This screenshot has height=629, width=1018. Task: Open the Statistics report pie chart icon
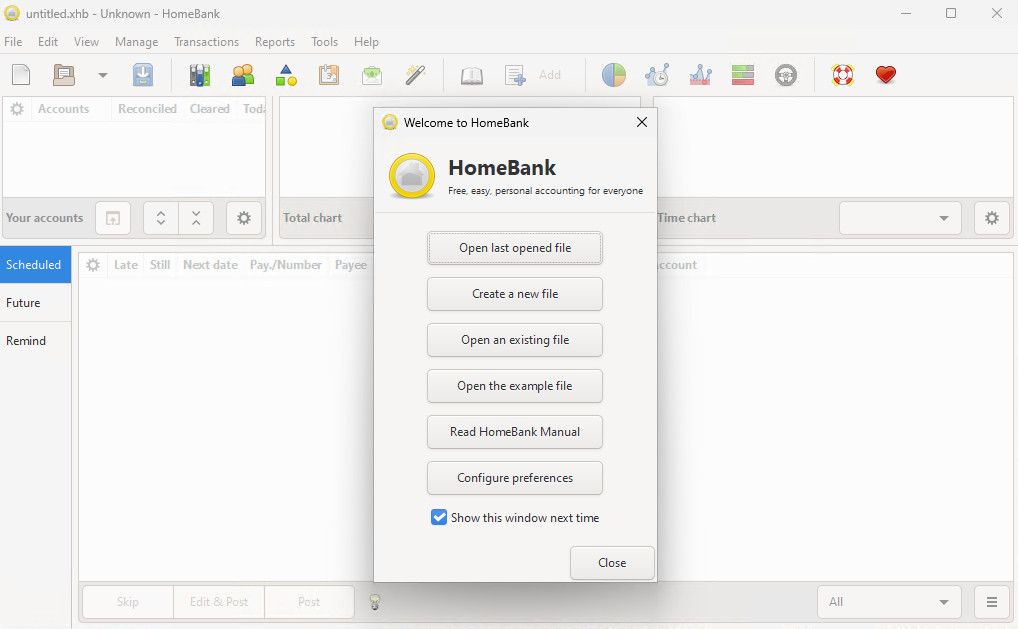[614, 75]
